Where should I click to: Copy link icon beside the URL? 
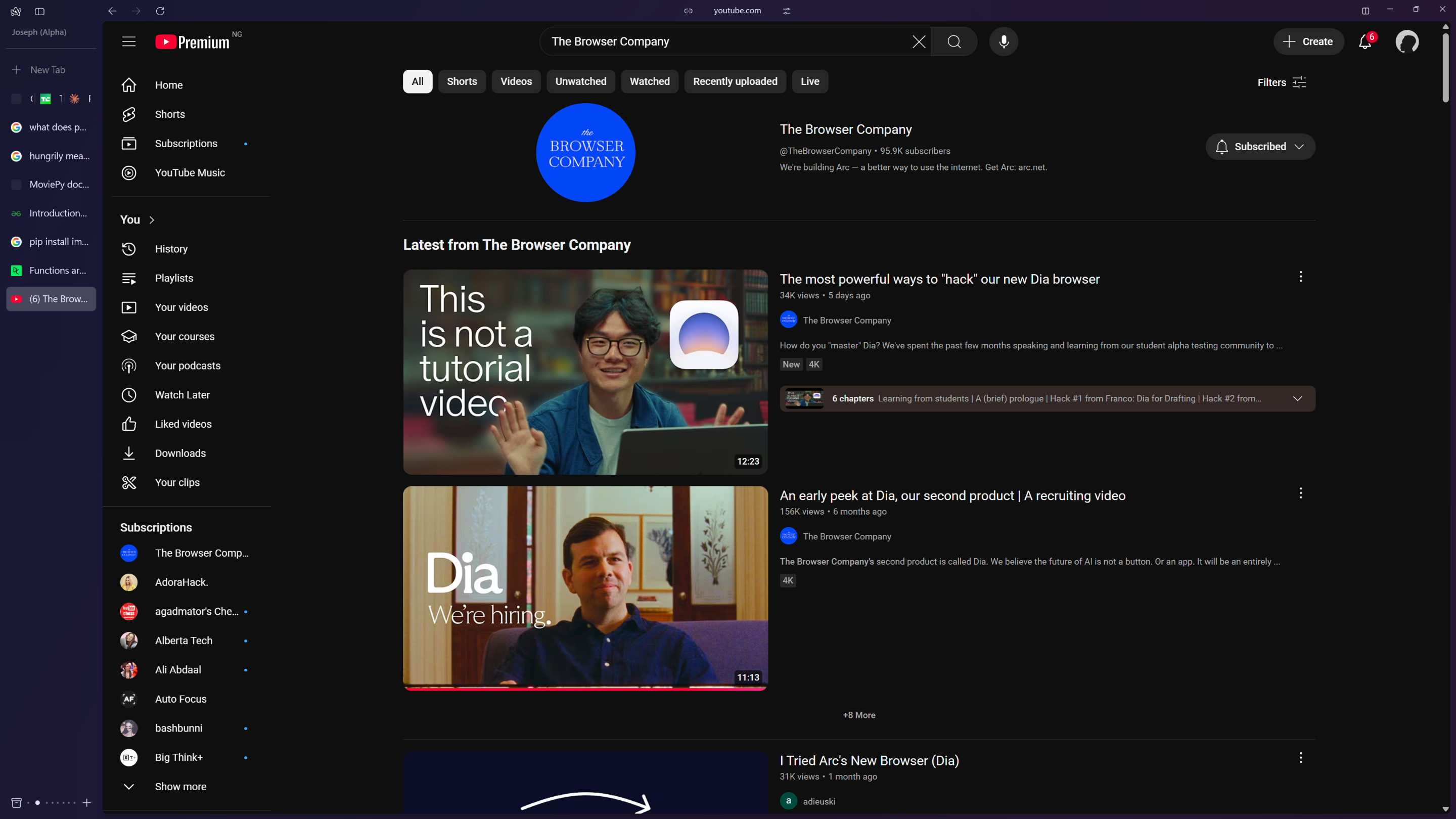click(x=688, y=11)
